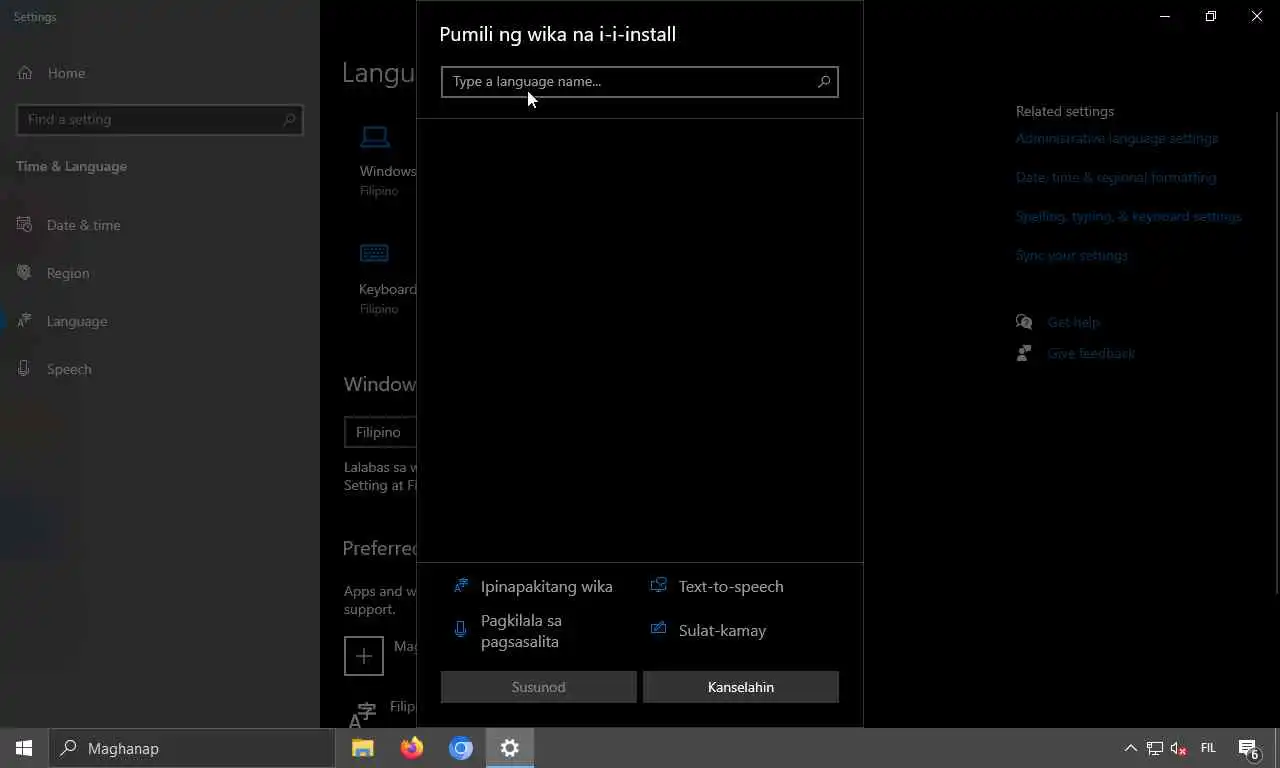Open Spelling, typing, & keyboard settings link

point(1128,216)
